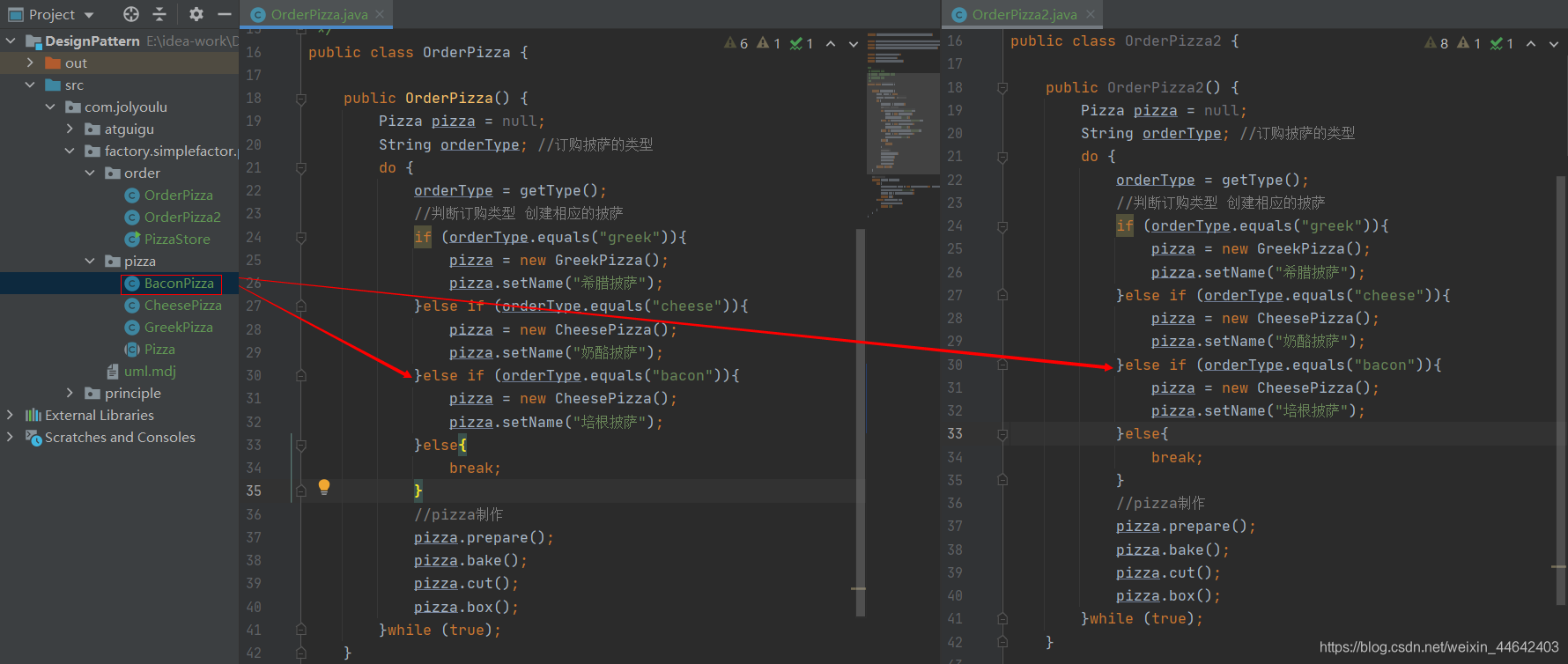1568x664 pixels.
Task: Collapse the order package
Action: pyautogui.click(x=90, y=173)
